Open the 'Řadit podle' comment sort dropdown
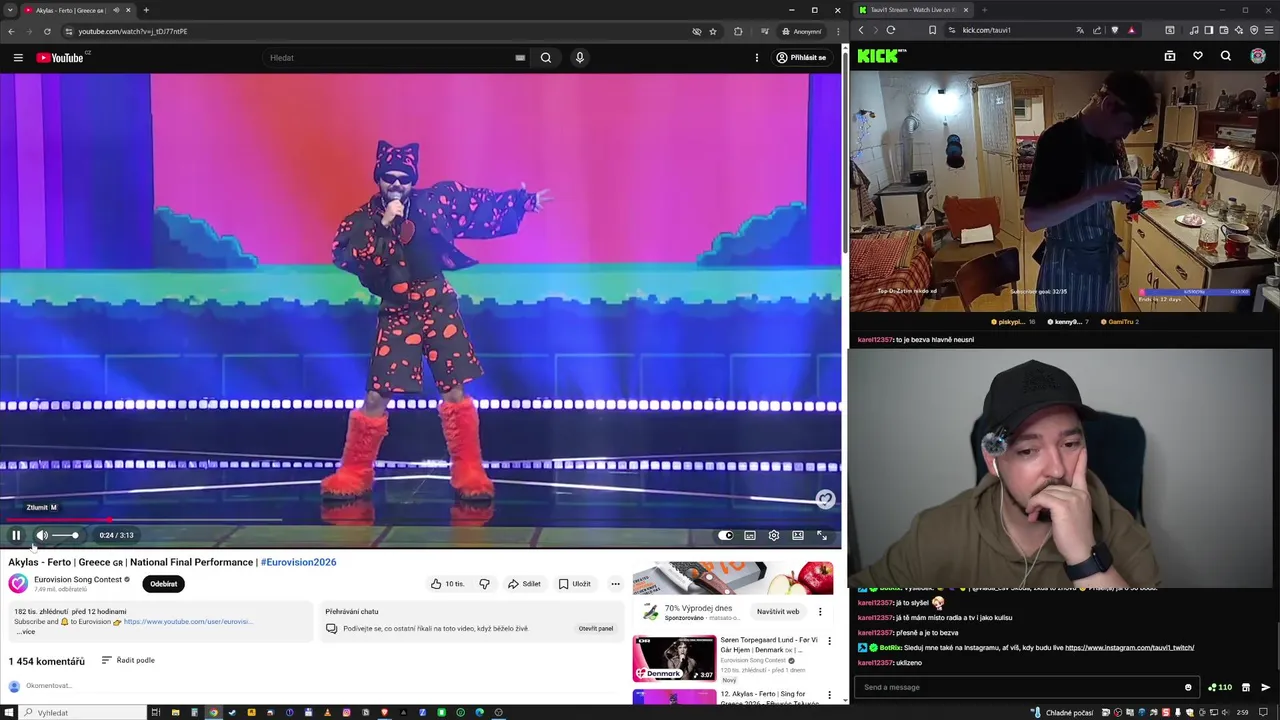Image resolution: width=1280 pixels, height=720 pixels. (x=128, y=661)
